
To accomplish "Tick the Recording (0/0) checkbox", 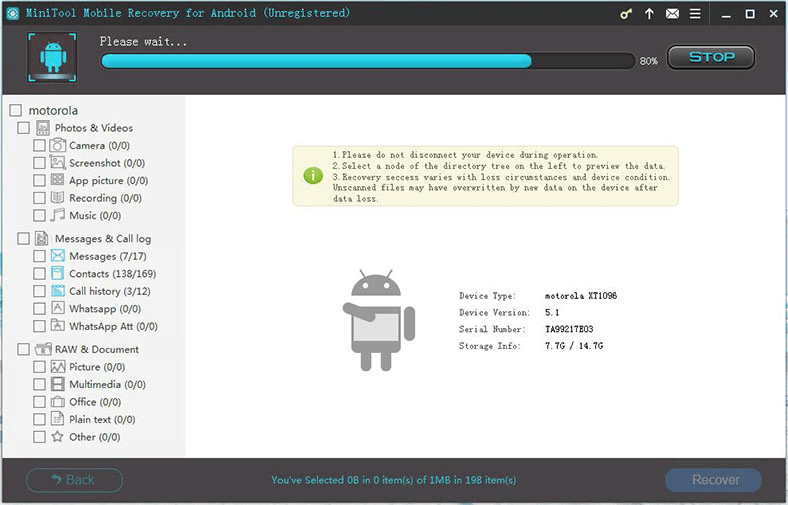I will [39, 197].
